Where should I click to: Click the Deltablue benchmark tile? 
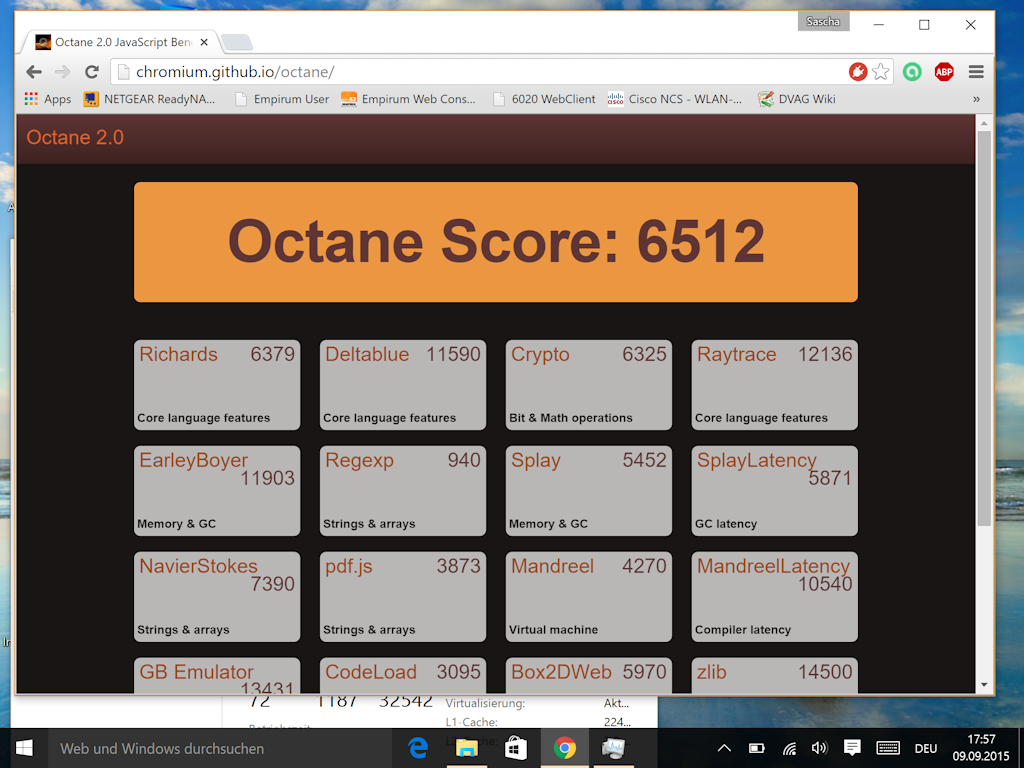click(x=403, y=385)
